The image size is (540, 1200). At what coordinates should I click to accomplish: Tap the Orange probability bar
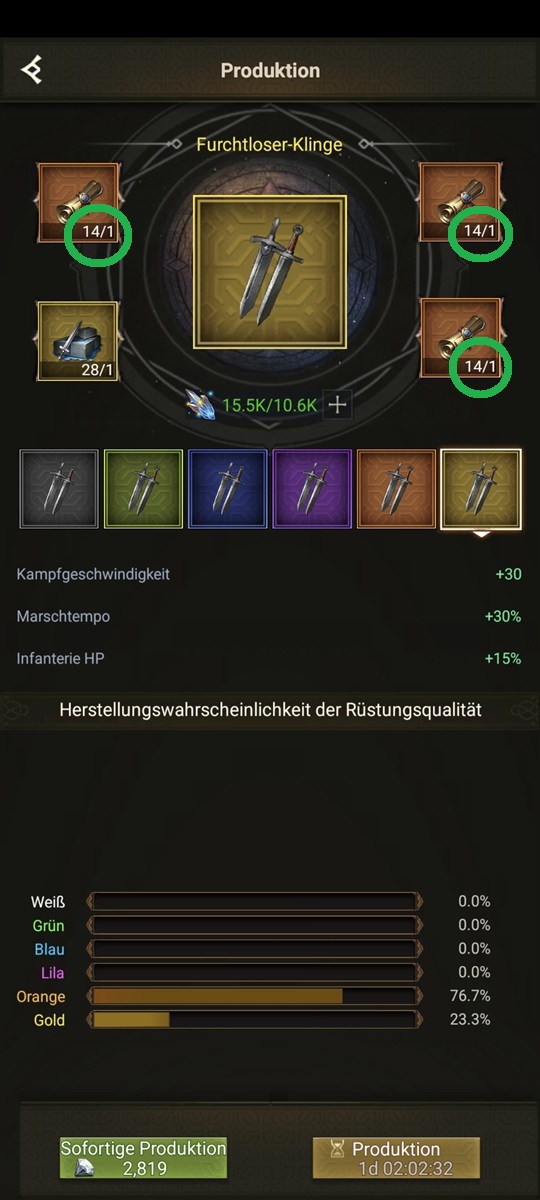tap(254, 996)
